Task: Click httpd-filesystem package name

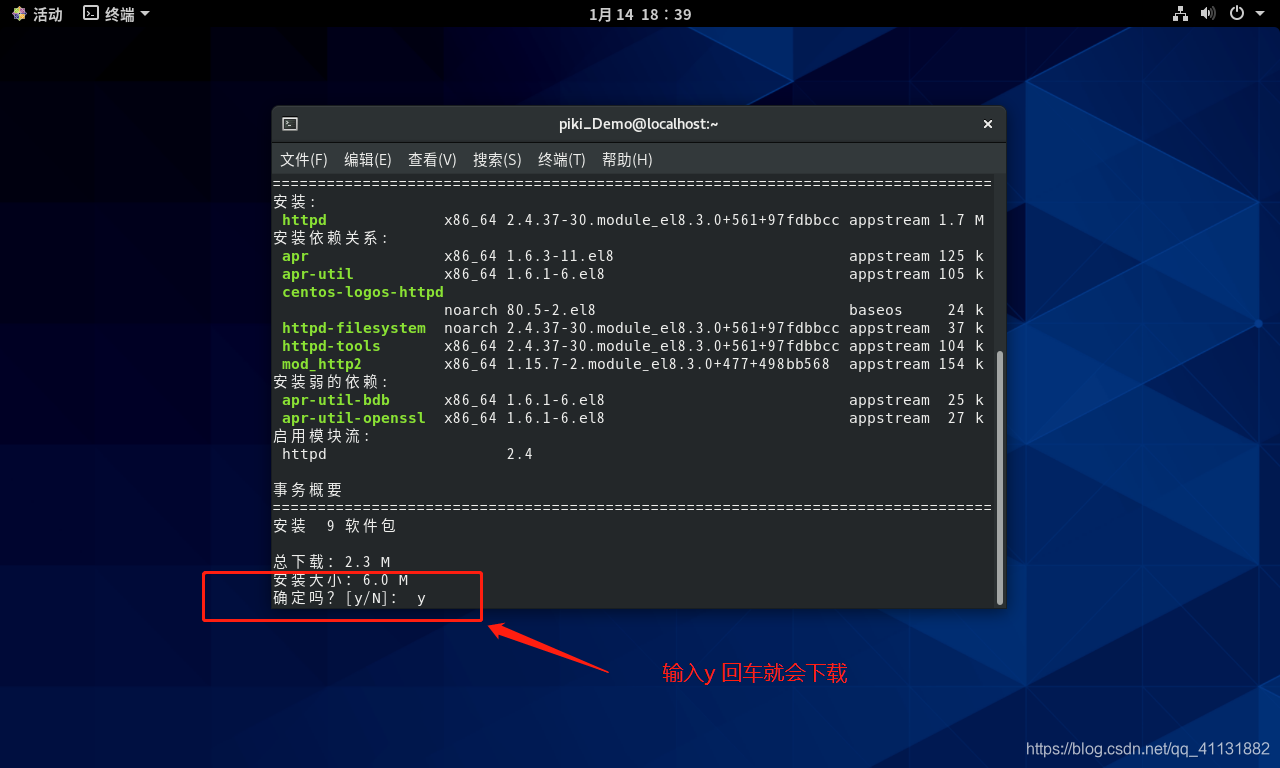Action: coord(353,328)
